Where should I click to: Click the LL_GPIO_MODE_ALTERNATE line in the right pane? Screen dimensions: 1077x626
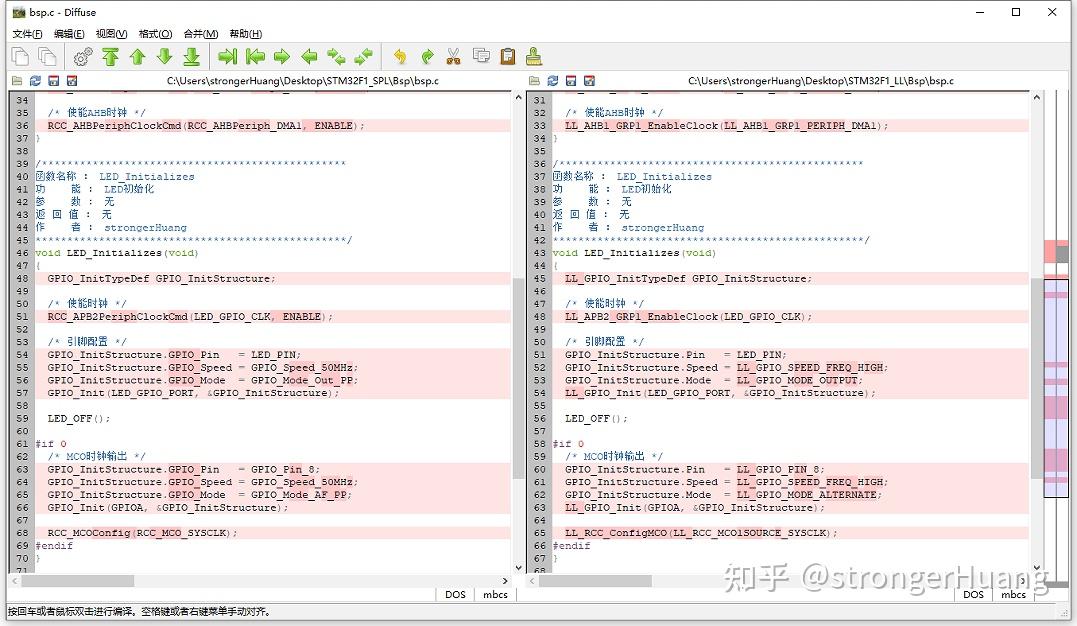tap(790, 495)
